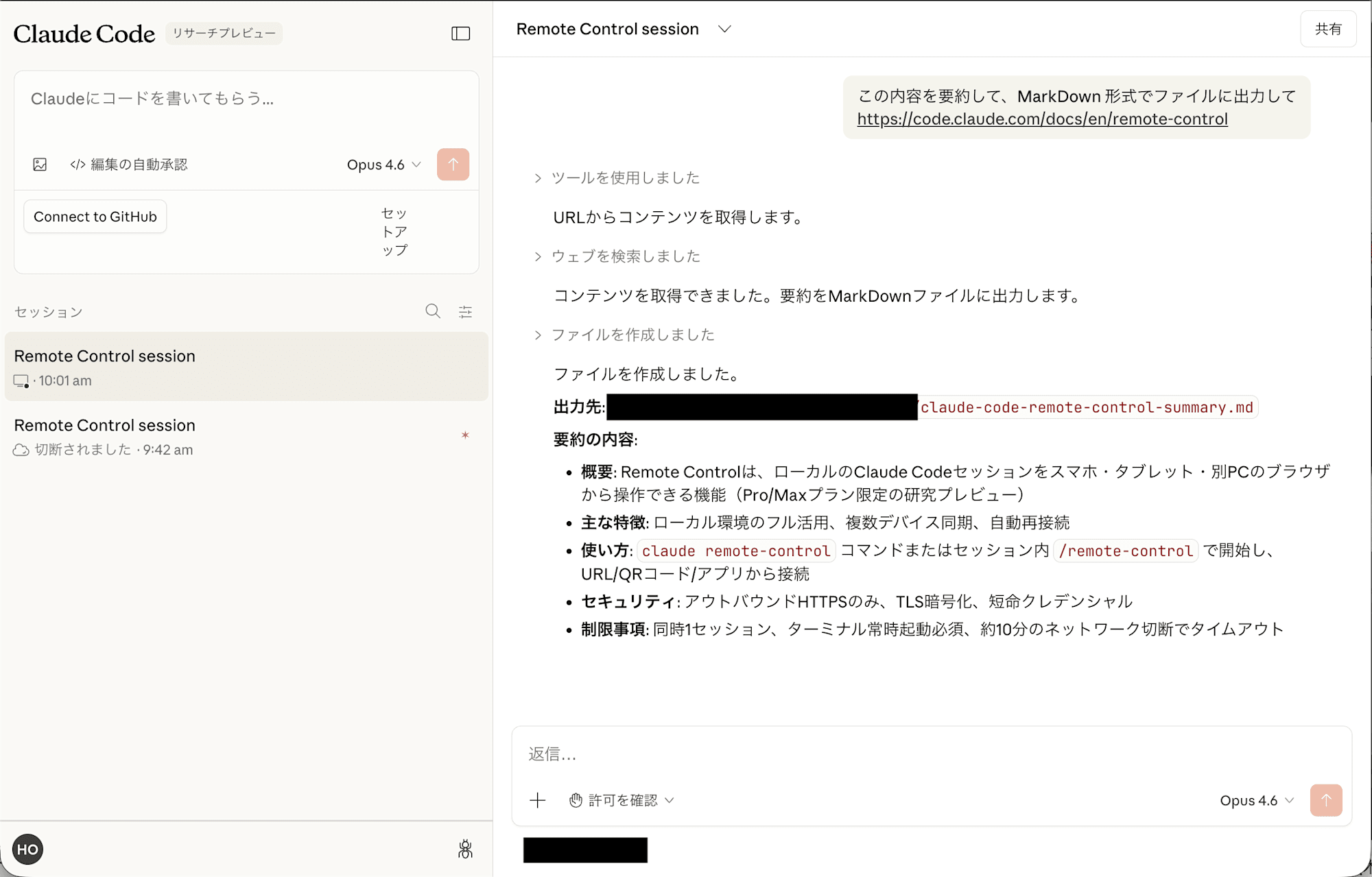Open the session search icon
Viewport: 1372px width, 877px height.
[x=433, y=311]
